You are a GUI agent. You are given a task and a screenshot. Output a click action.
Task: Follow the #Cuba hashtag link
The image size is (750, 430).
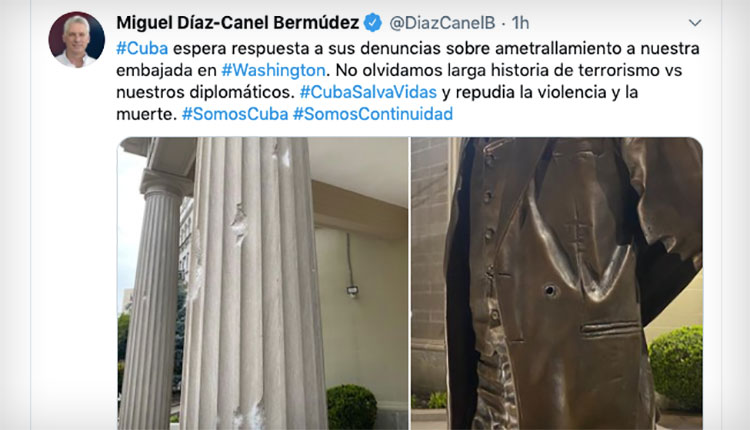coord(142,48)
